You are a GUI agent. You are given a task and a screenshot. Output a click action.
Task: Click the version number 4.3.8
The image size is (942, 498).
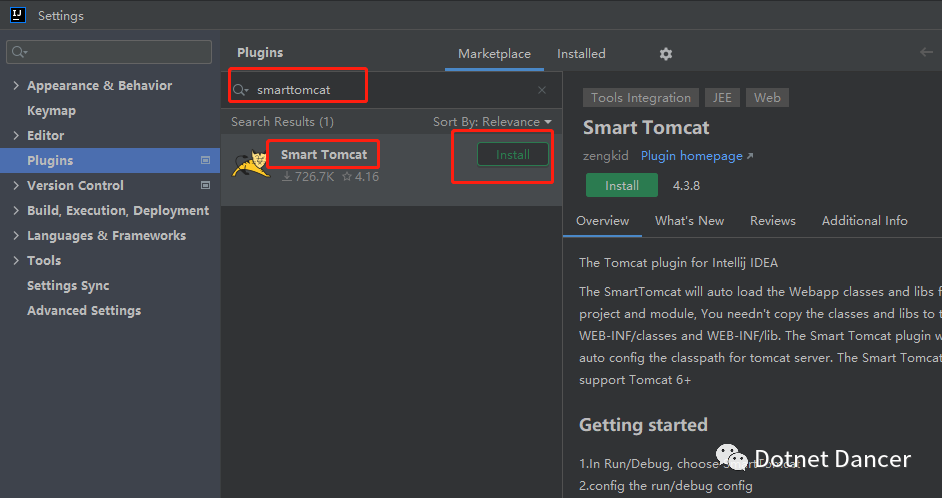click(x=686, y=186)
